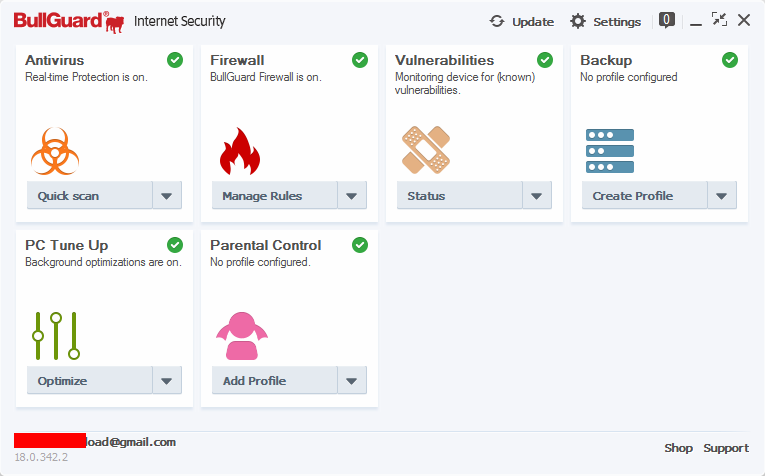The width and height of the screenshot is (765, 476).
Task: Expand the Add Profile dropdown arrow
Action: tap(352, 380)
